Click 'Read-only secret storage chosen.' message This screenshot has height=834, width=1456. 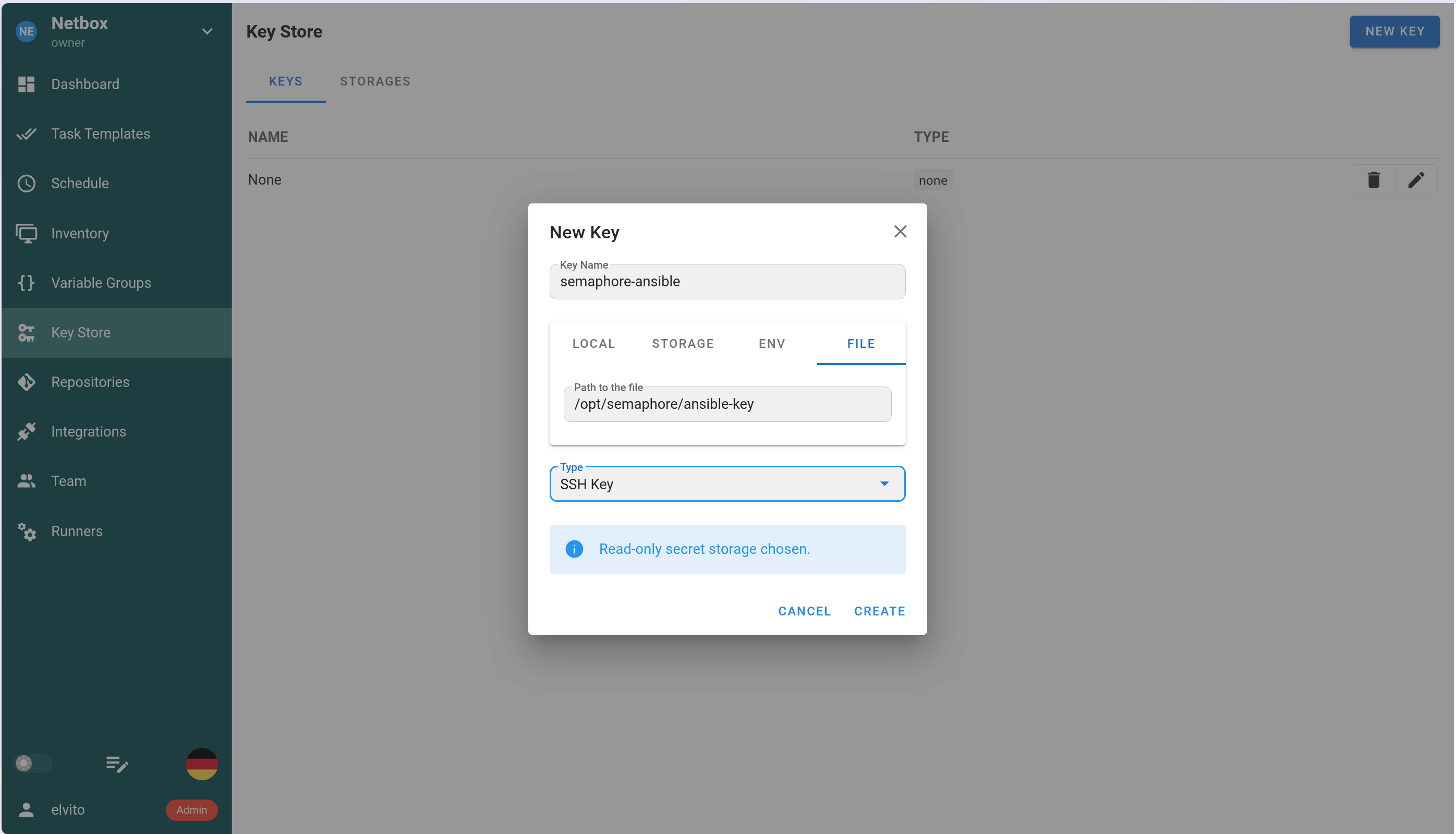704,549
